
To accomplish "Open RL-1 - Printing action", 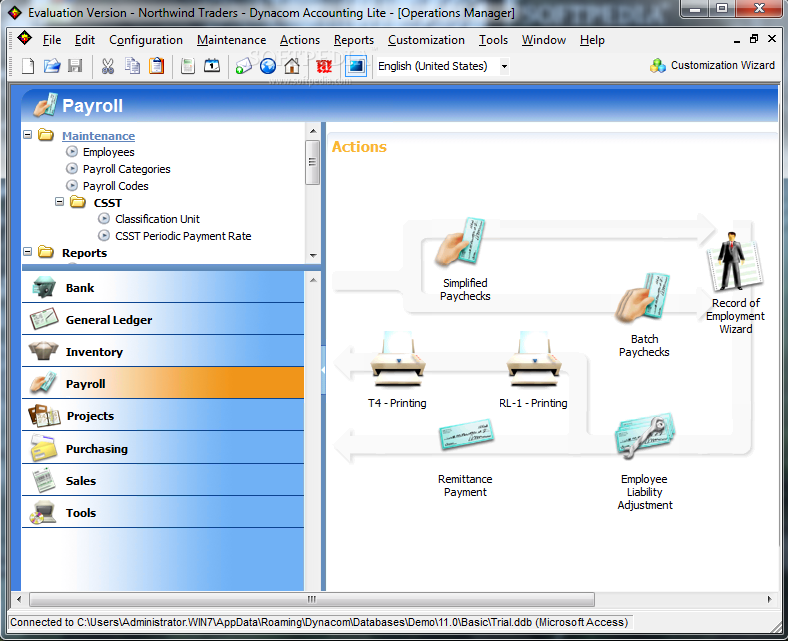I will [533, 370].
